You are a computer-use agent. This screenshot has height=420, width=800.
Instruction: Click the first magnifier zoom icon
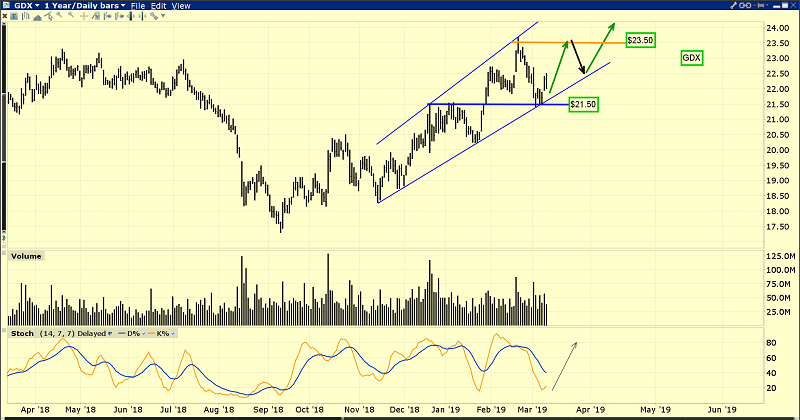59,15
